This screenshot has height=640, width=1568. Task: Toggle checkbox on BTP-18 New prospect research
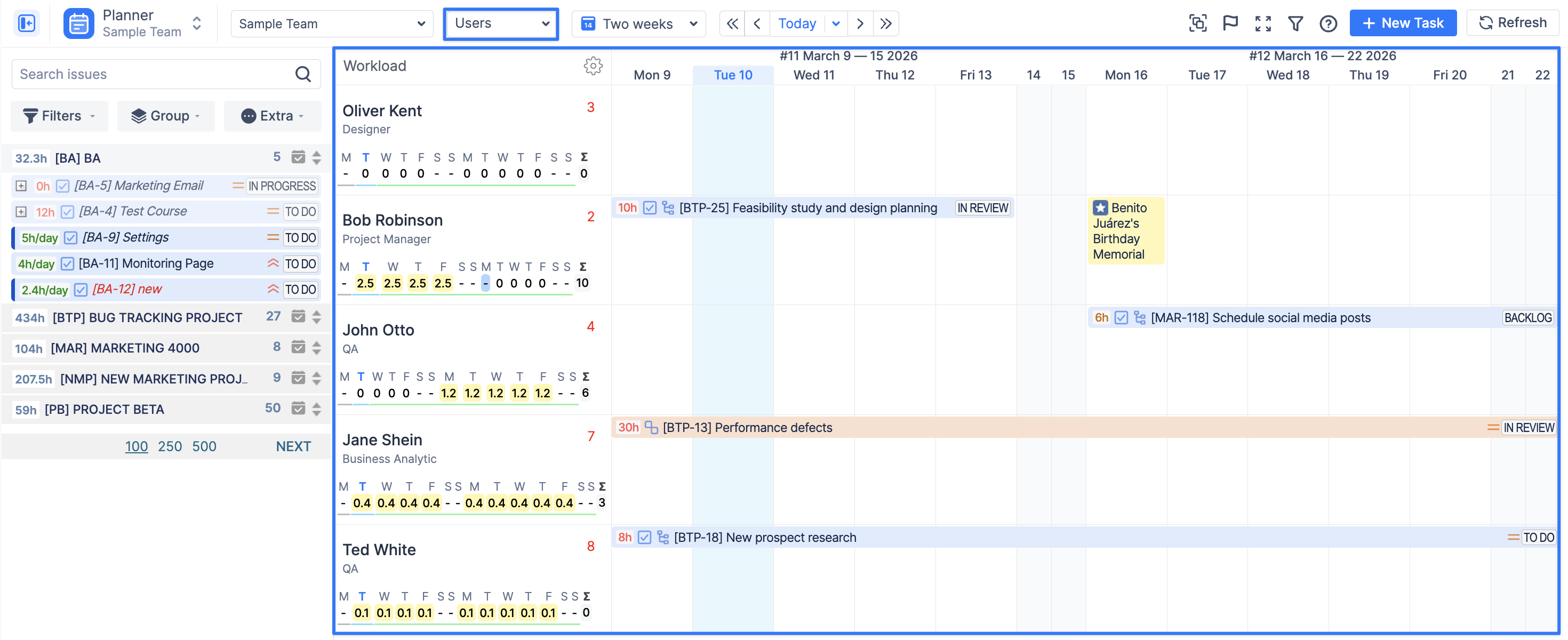(x=645, y=537)
